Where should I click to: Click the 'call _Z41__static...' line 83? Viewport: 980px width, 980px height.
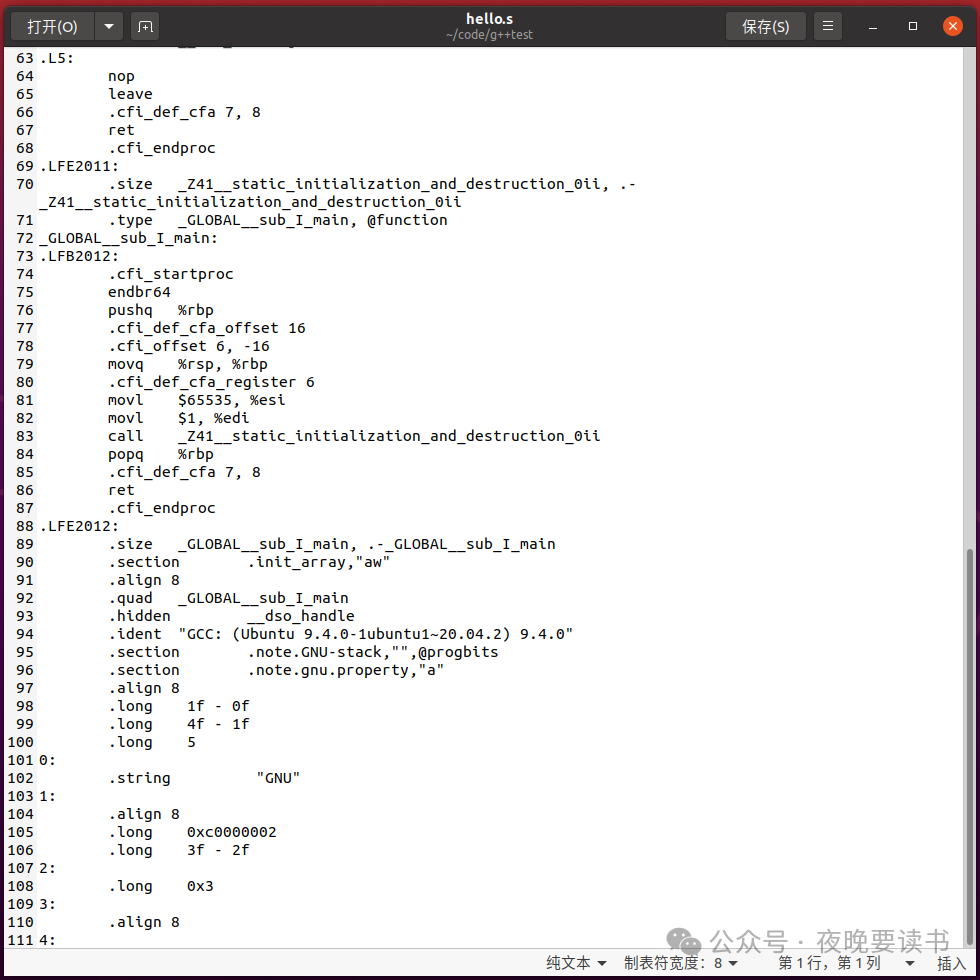354,436
